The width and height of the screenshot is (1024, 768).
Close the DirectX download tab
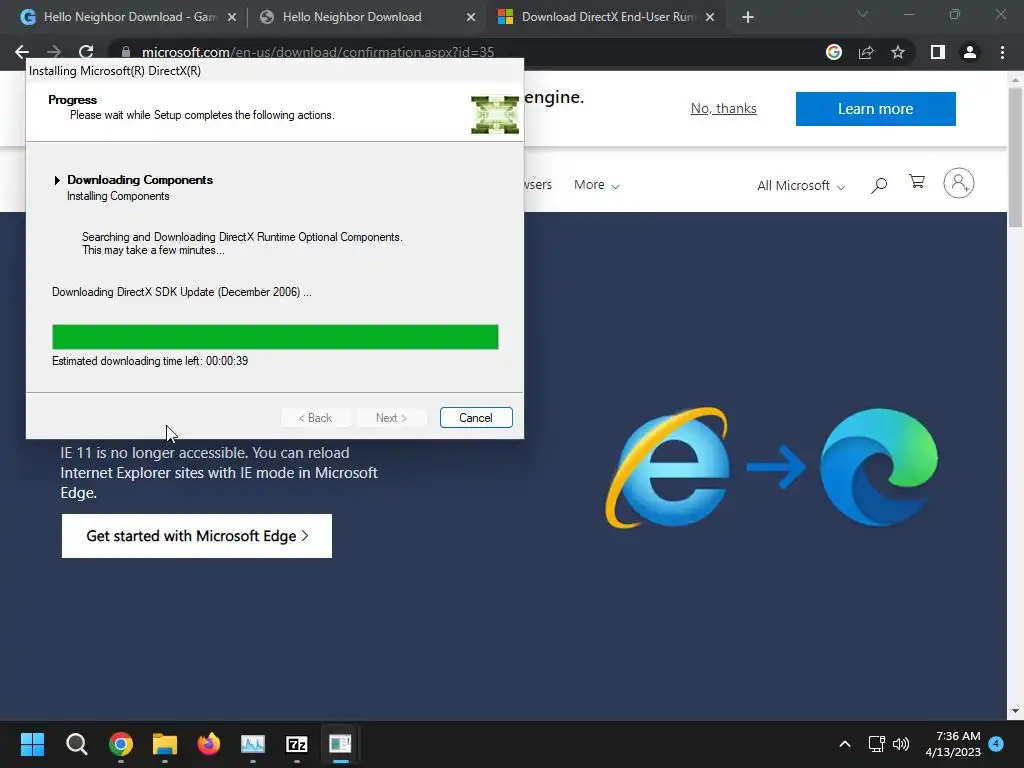[710, 18]
